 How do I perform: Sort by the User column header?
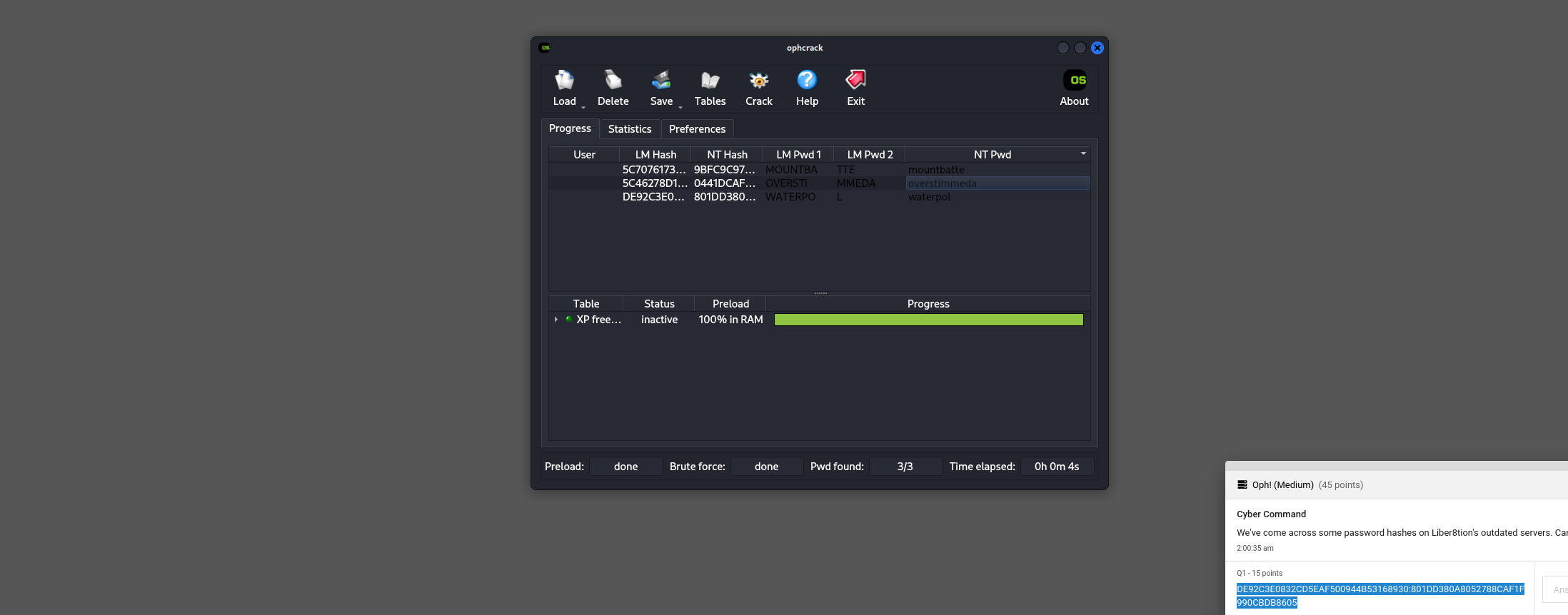coord(584,155)
